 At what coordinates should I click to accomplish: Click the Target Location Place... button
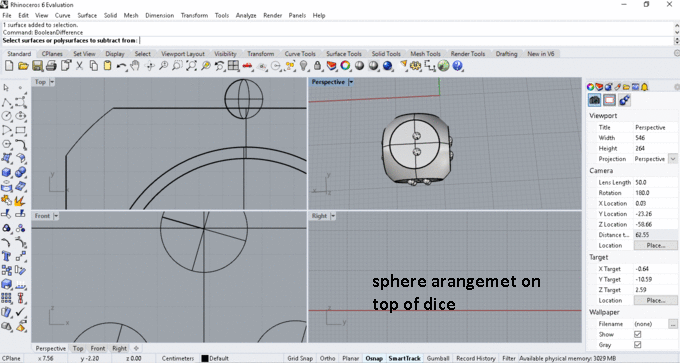pos(656,300)
